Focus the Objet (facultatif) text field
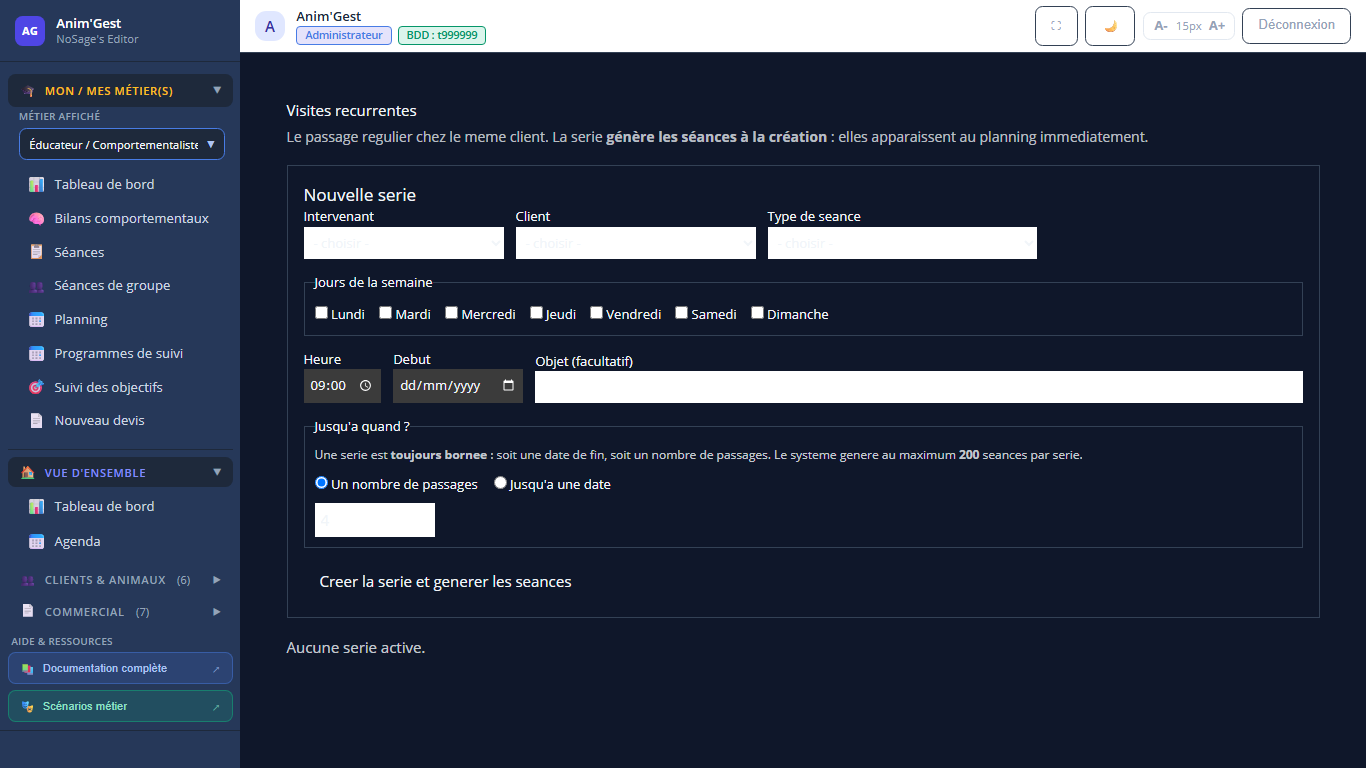Image resolution: width=1366 pixels, height=768 pixels. tap(919, 387)
